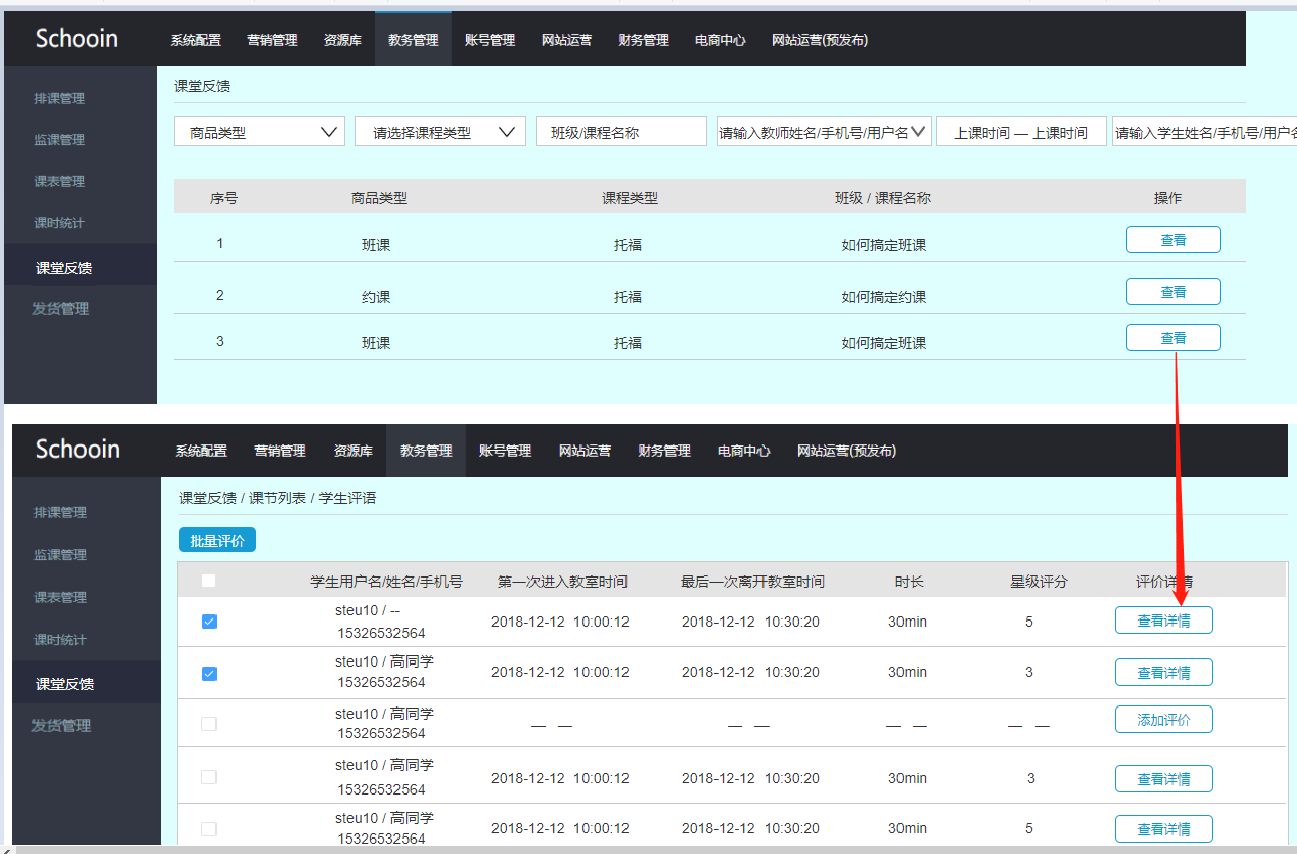Open 查看详情 for the 高同学 row rated 5
This screenshot has width=1297, height=854.
tap(1164, 829)
